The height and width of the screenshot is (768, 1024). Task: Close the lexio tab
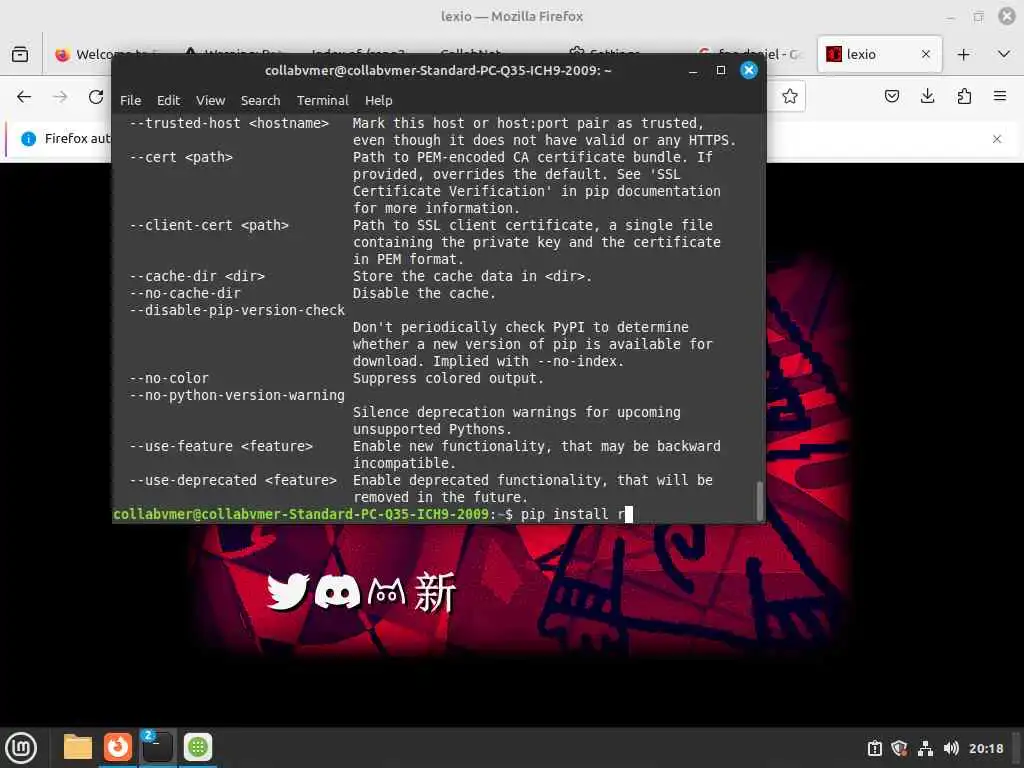(x=925, y=54)
